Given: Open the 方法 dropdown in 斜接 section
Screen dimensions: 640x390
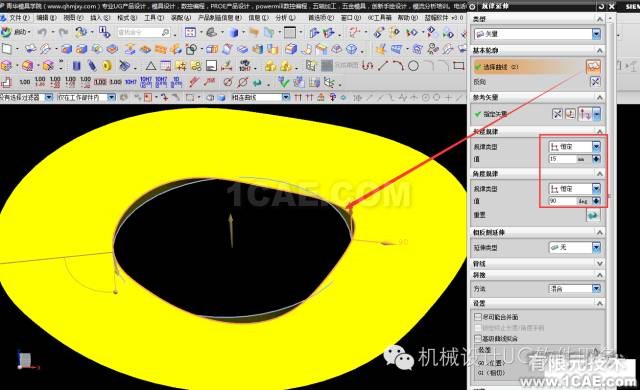Looking at the screenshot, I should 575,288.
